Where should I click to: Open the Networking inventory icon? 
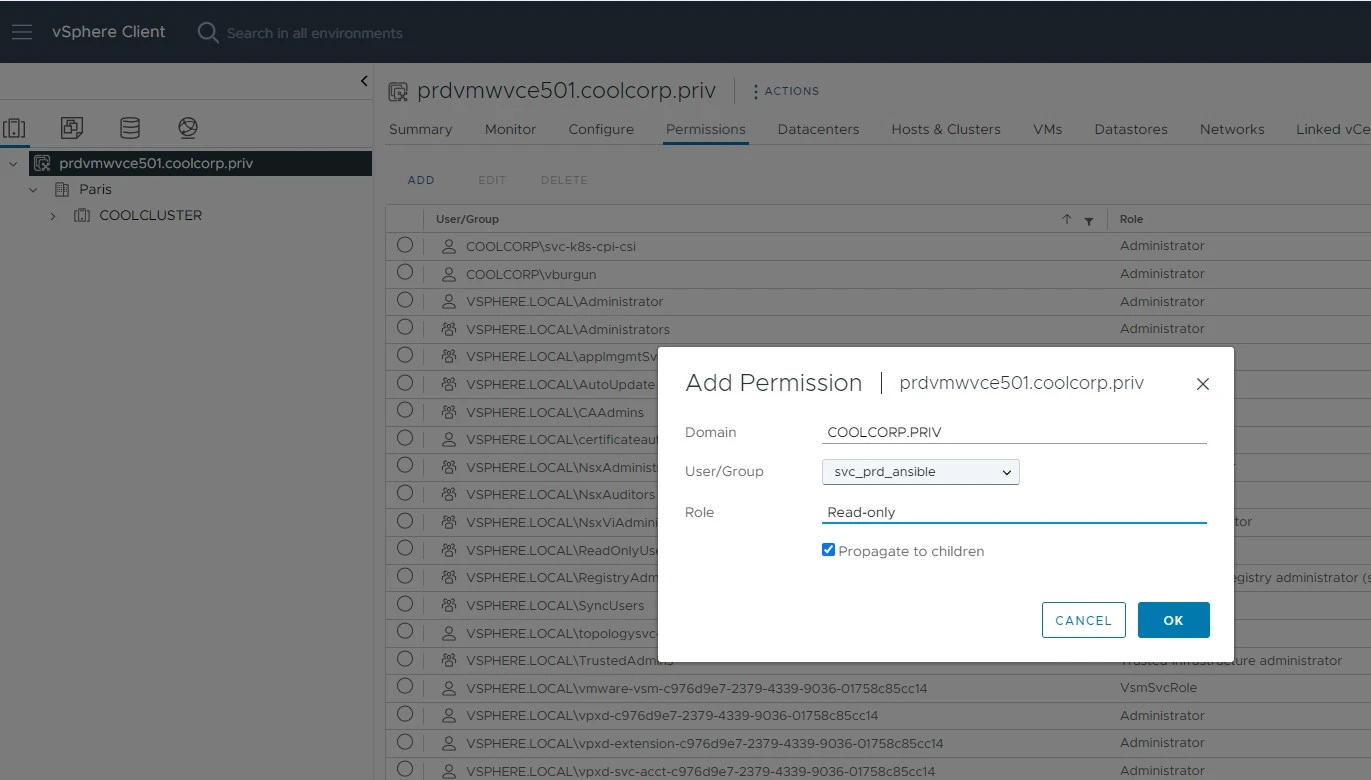[x=188, y=127]
